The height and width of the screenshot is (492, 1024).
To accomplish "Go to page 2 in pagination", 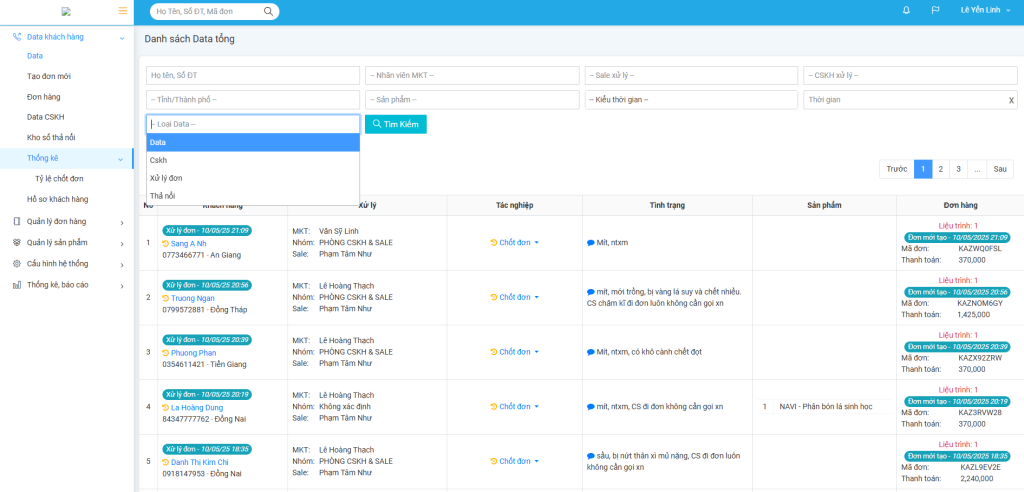I will click(x=941, y=169).
